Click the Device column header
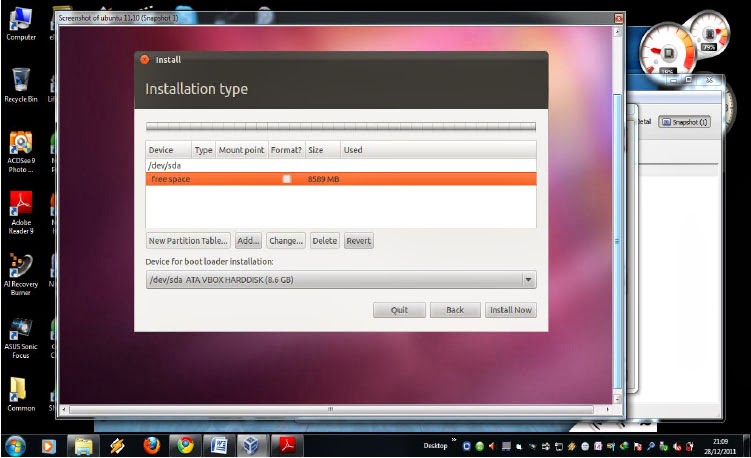 click(x=168, y=150)
